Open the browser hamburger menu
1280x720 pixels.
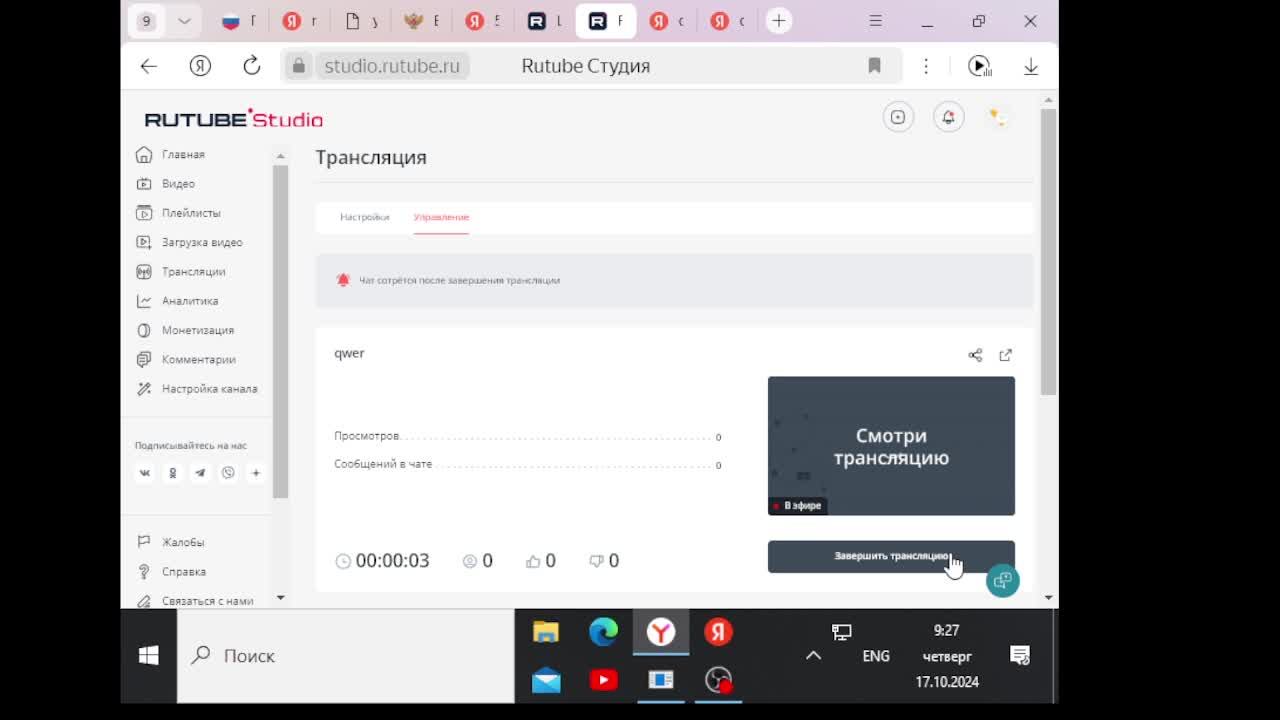[x=876, y=21]
